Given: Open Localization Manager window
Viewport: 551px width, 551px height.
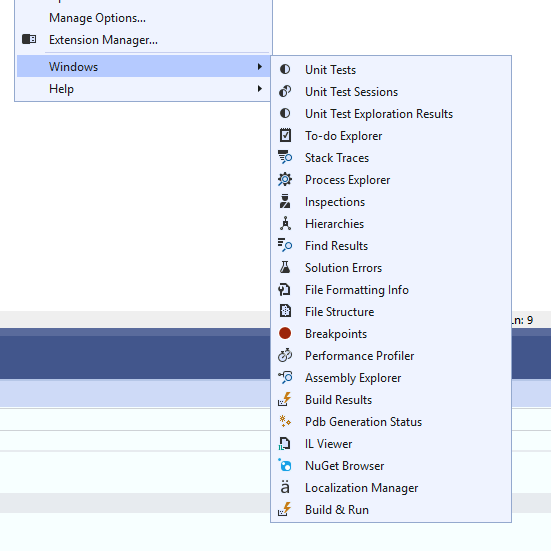Looking at the screenshot, I should [x=391, y=487].
